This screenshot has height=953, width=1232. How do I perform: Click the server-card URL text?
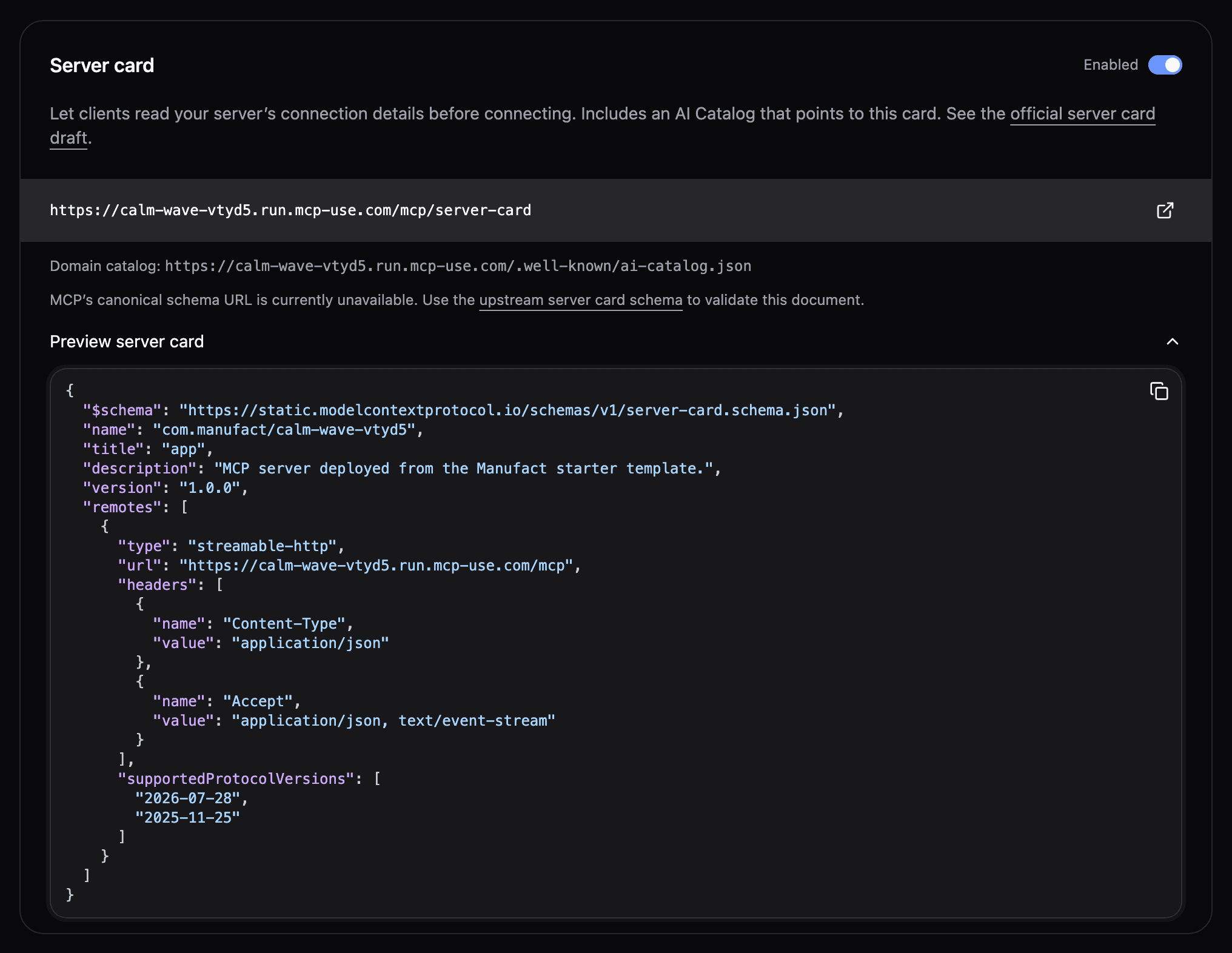(x=290, y=210)
